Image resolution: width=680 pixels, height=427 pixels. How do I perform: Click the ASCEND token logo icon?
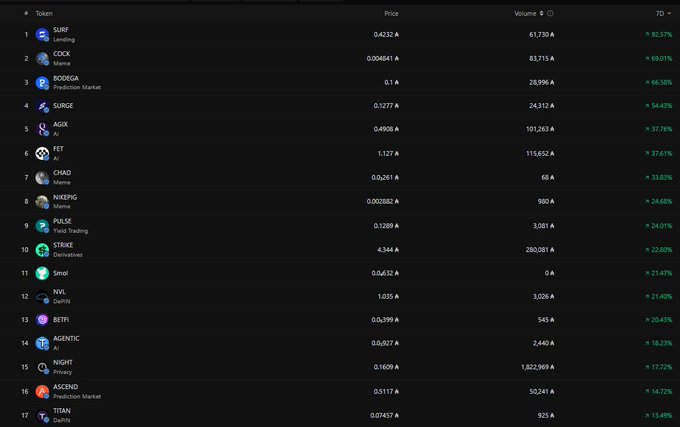pos(42,391)
